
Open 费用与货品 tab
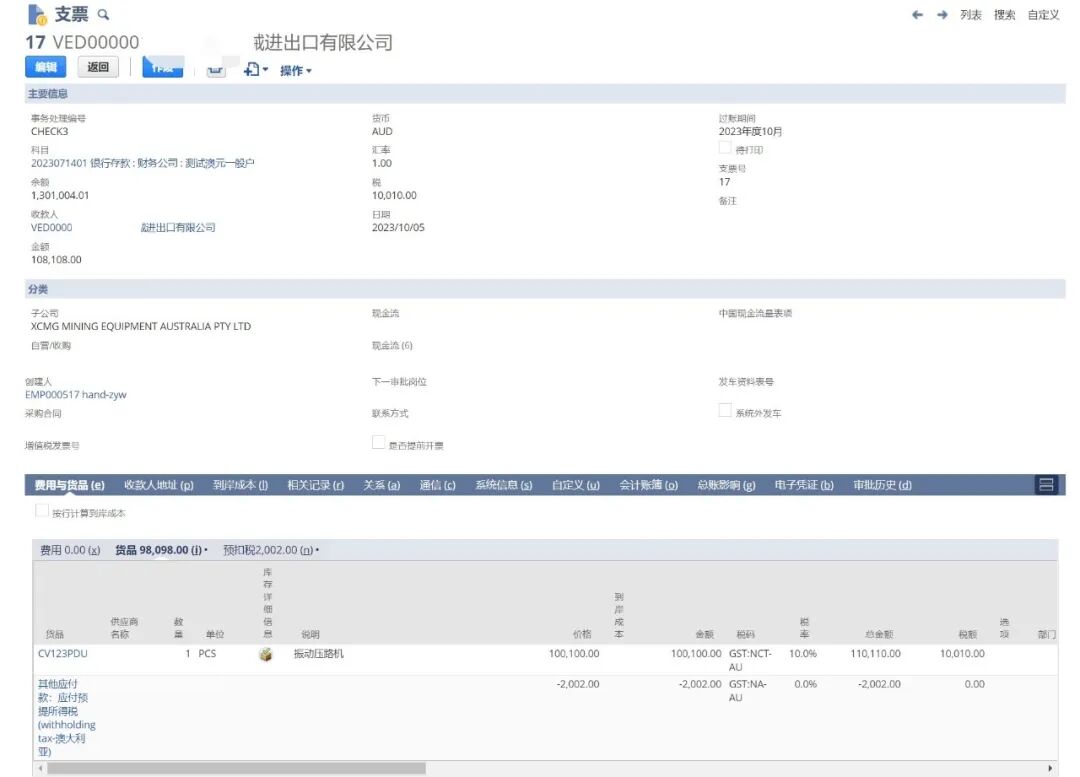pos(70,485)
